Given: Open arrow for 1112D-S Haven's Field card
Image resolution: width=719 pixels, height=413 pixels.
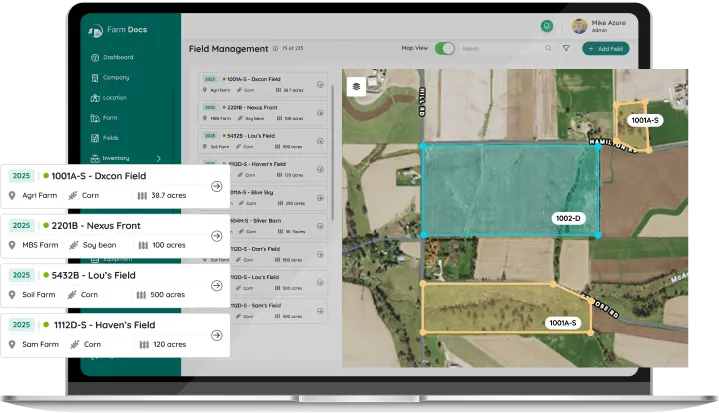Looking at the screenshot, I should click(x=216, y=335).
